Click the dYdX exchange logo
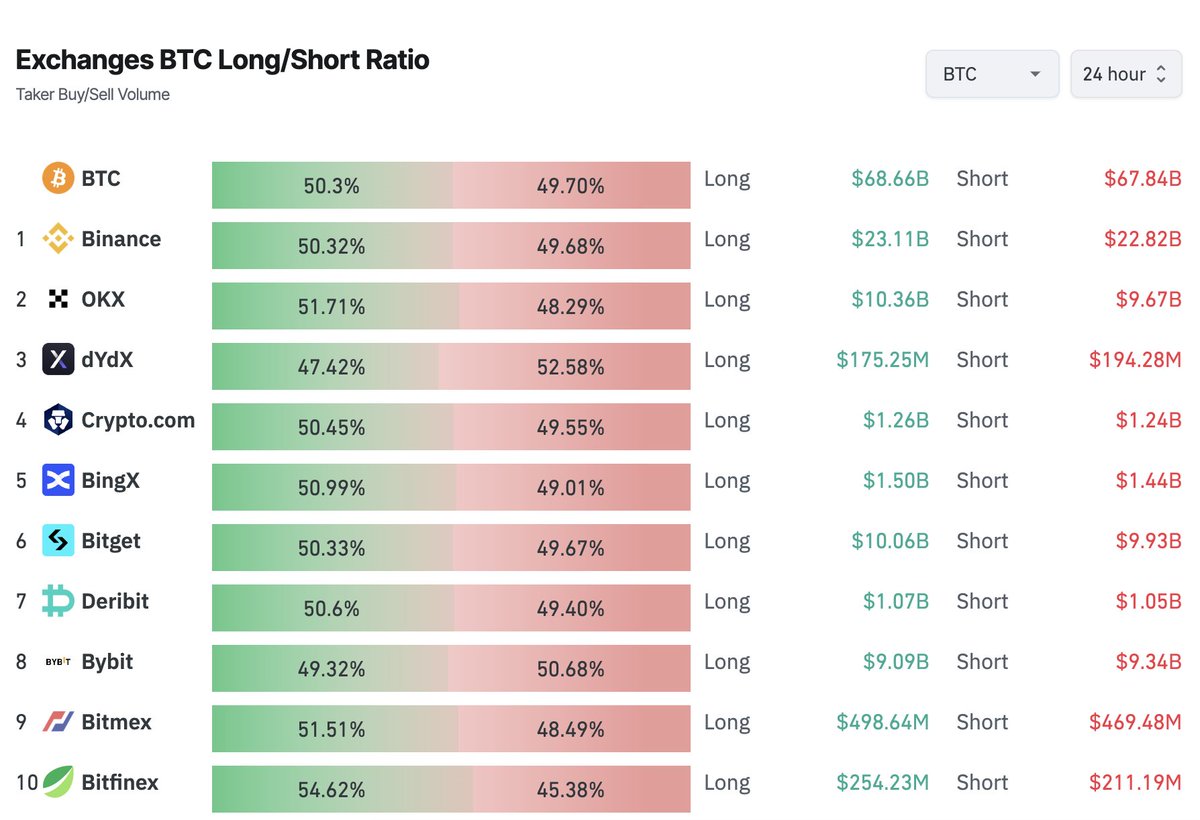Viewport: 1200px width, 820px height. click(x=58, y=359)
